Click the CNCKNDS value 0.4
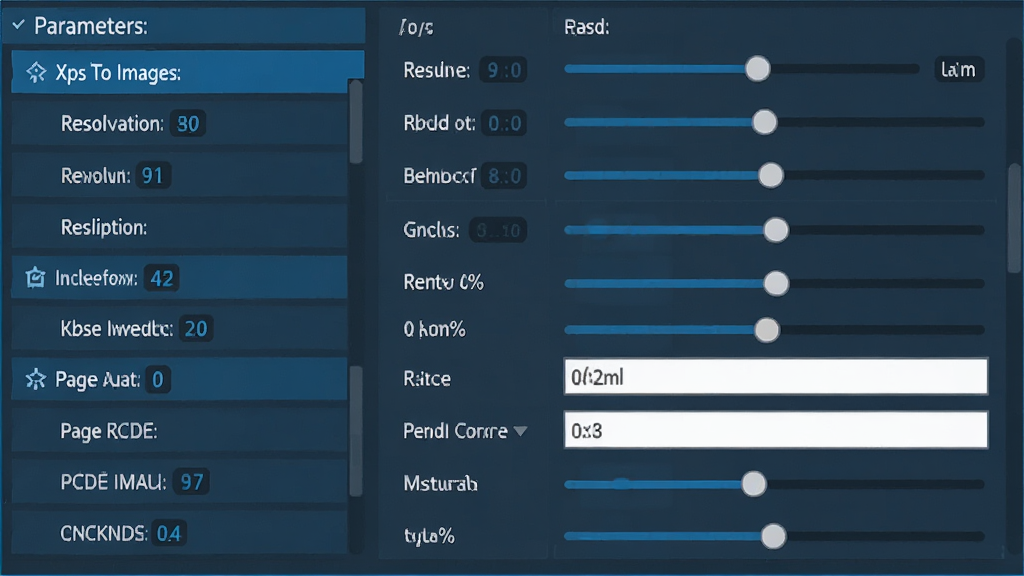Viewport: 1024px width, 576px height. coord(168,534)
